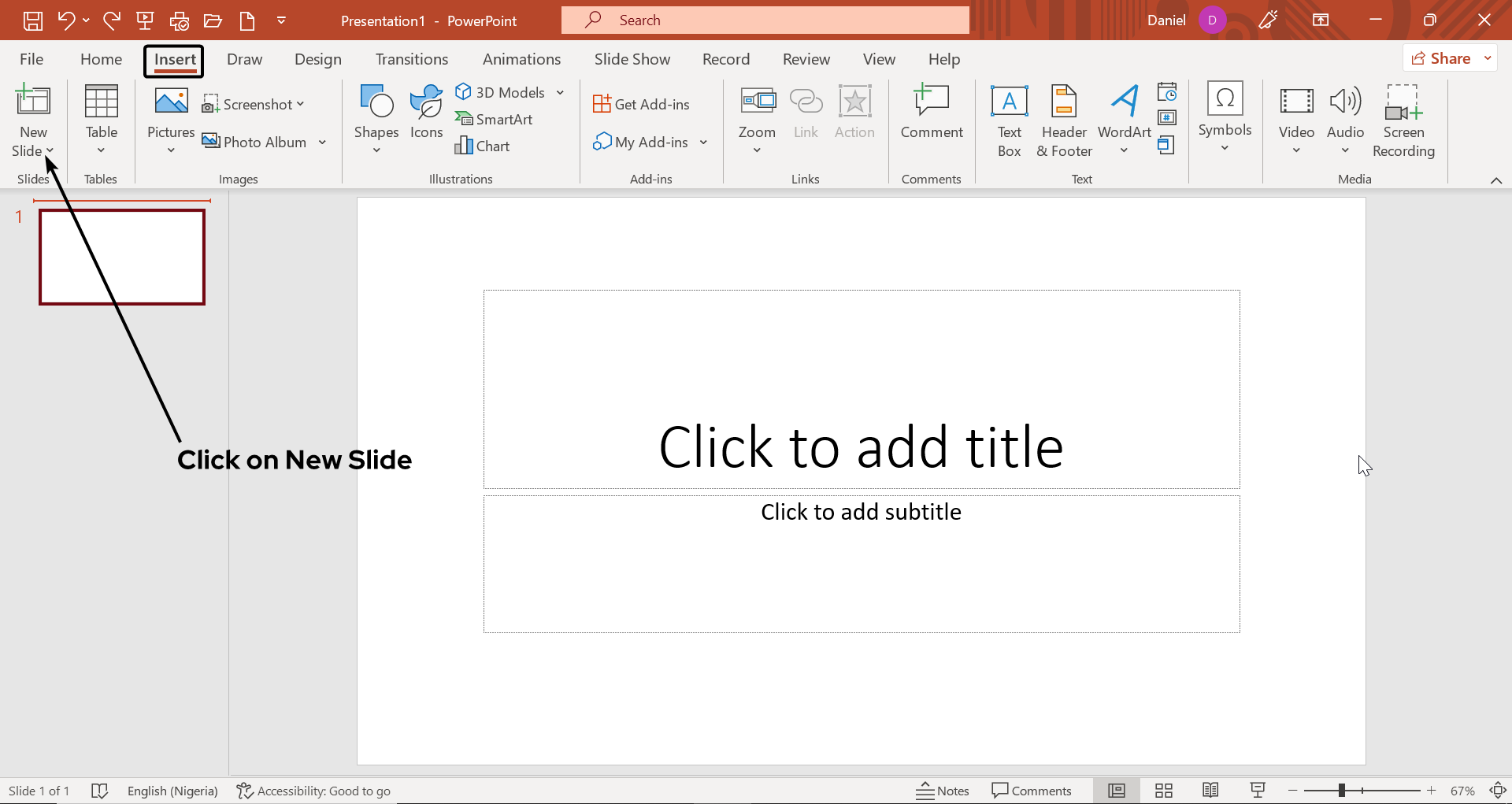Insert a Chart

coord(484,146)
